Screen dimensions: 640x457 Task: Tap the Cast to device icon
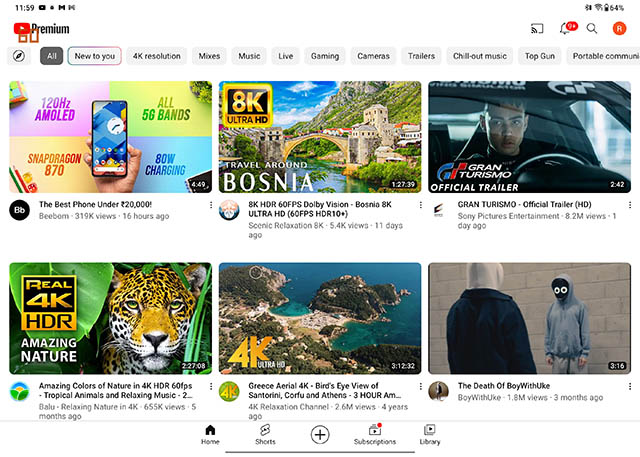[x=537, y=29]
